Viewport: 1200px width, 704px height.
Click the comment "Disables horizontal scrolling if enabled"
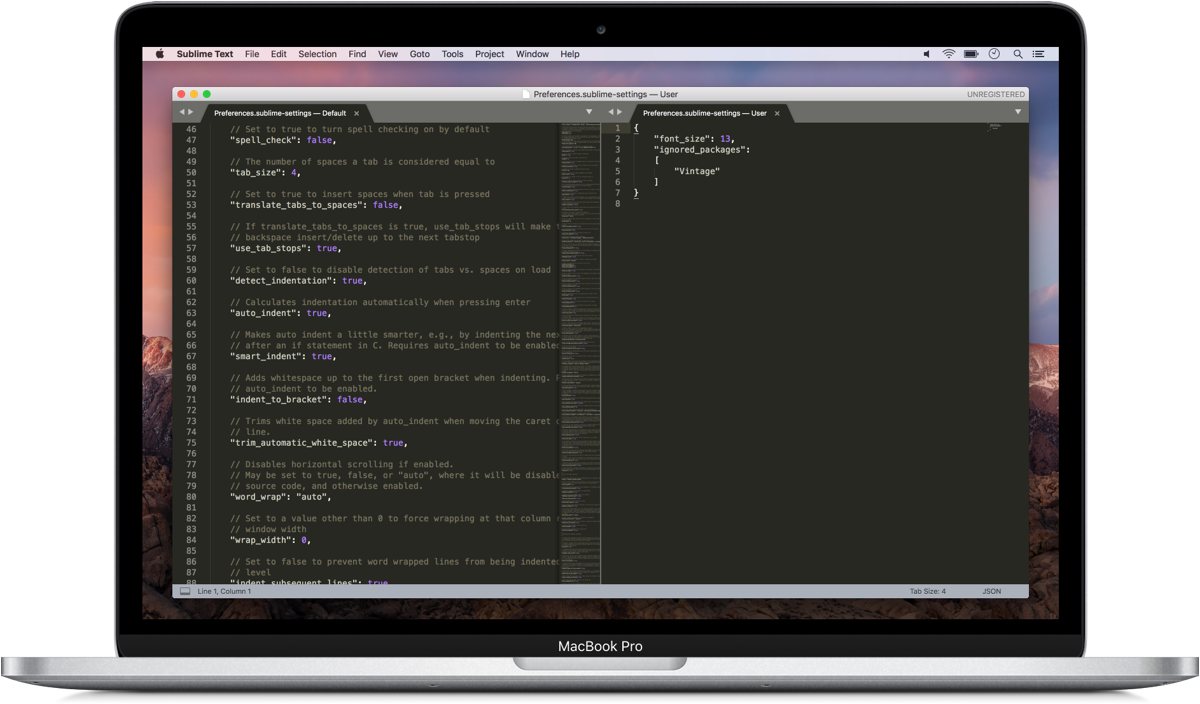tap(342, 464)
